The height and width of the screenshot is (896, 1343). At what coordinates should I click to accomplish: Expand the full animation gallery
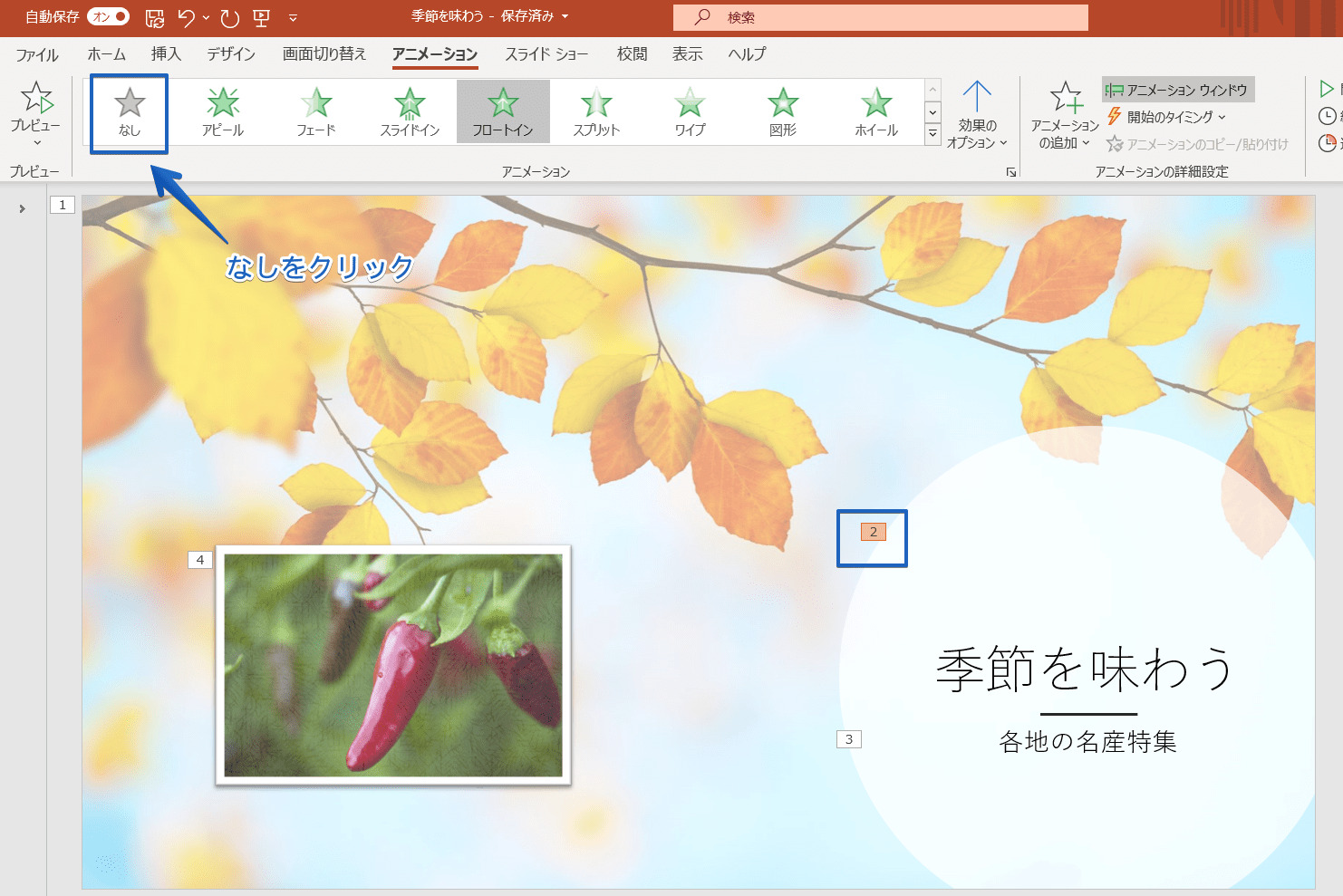[932, 135]
